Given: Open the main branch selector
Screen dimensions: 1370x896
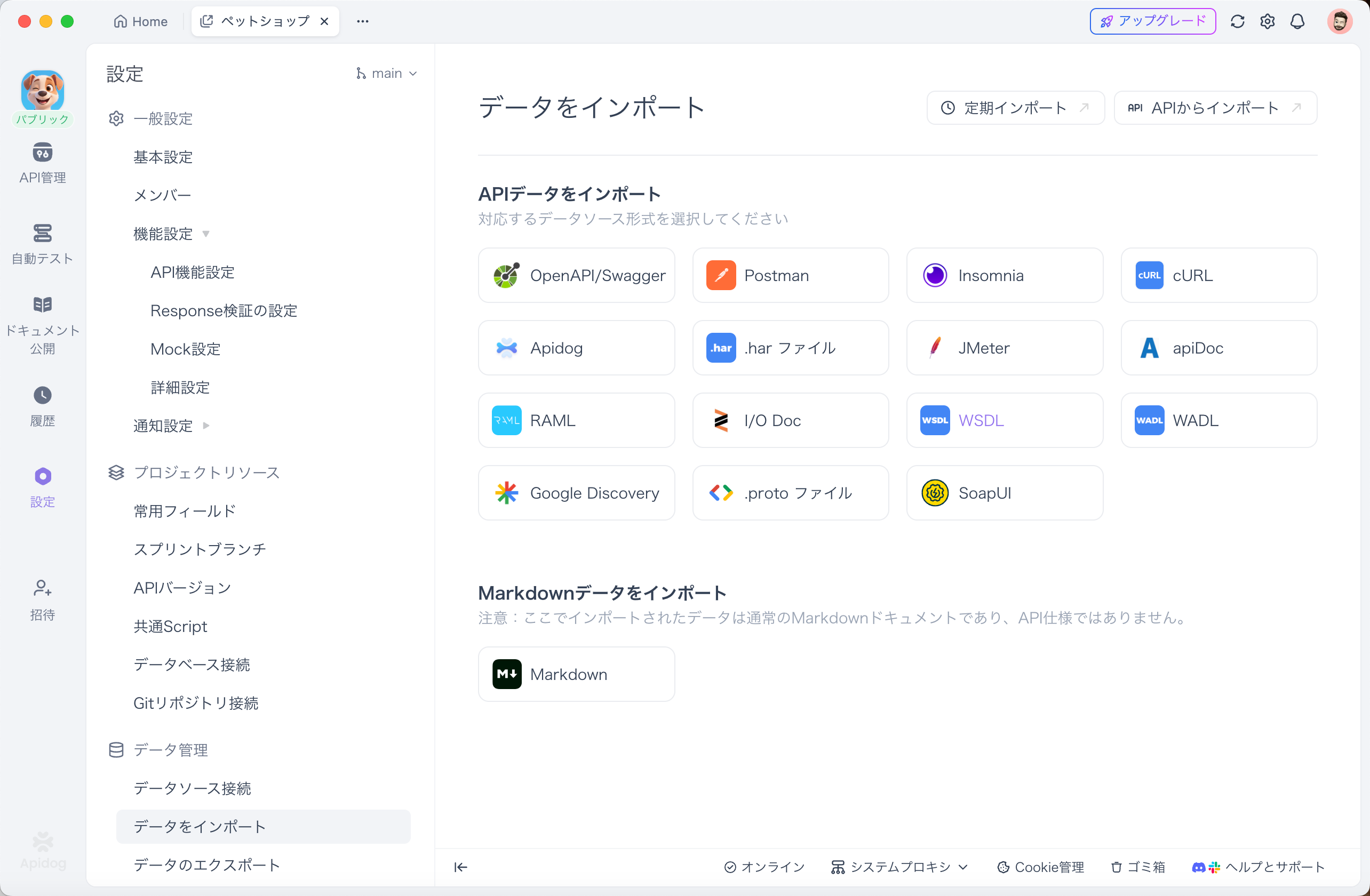Looking at the screenshot, I should pos(386,73).
